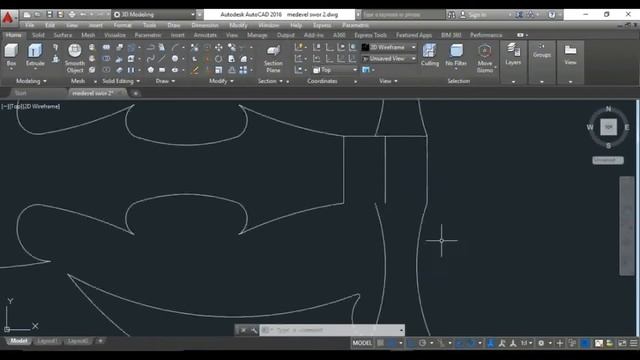The width and height of the screenshot is (640, 360).
Task: Switch to the Mesh ribbon tab
Action: click(88, 35)
